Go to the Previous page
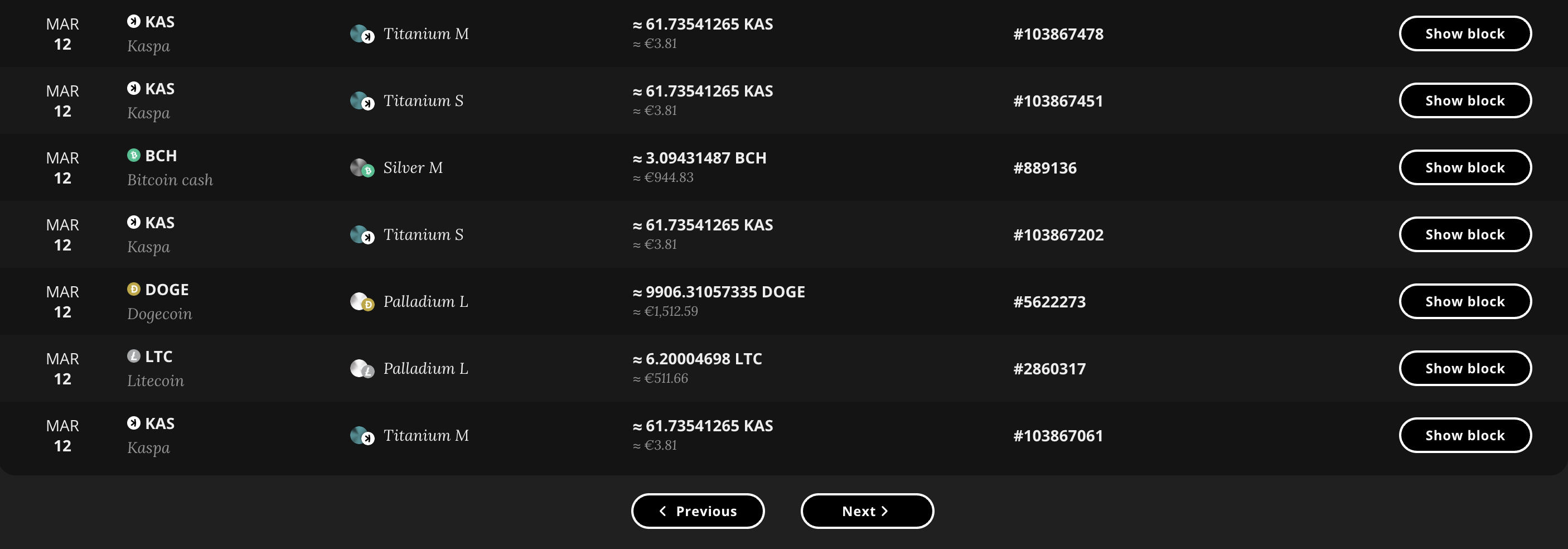The width and height of the screenshot is (1568, 549). click(698, 511)
